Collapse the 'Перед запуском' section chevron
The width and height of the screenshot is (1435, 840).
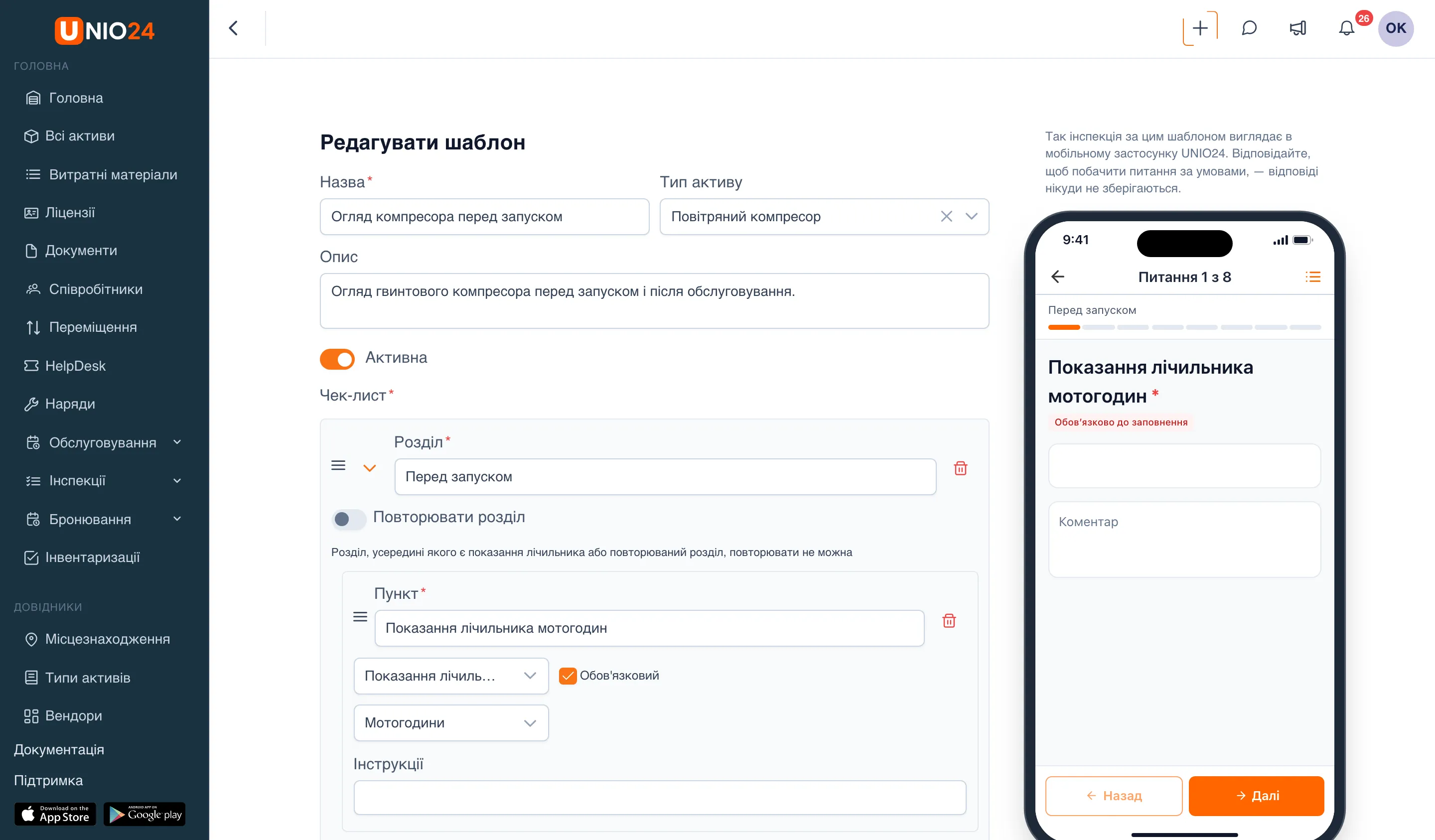pos(370,468)
